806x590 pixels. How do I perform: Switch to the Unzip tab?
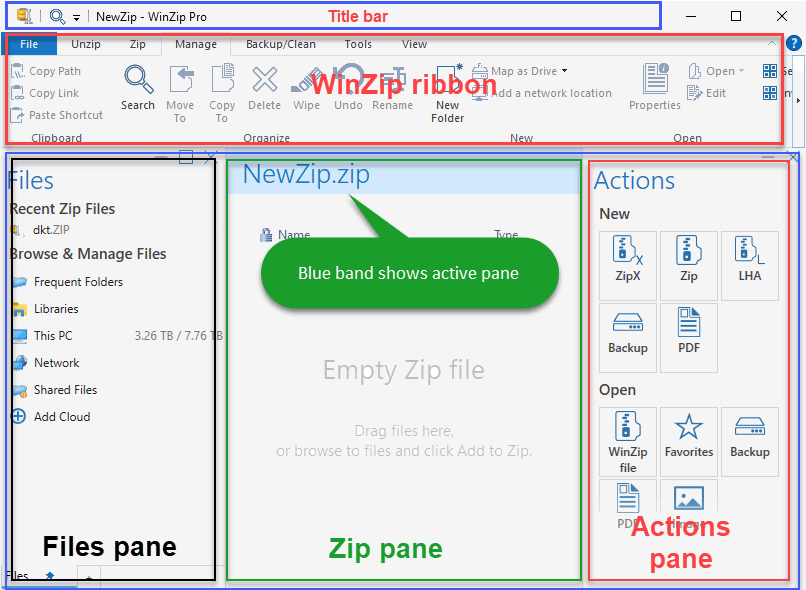[86, 44]
